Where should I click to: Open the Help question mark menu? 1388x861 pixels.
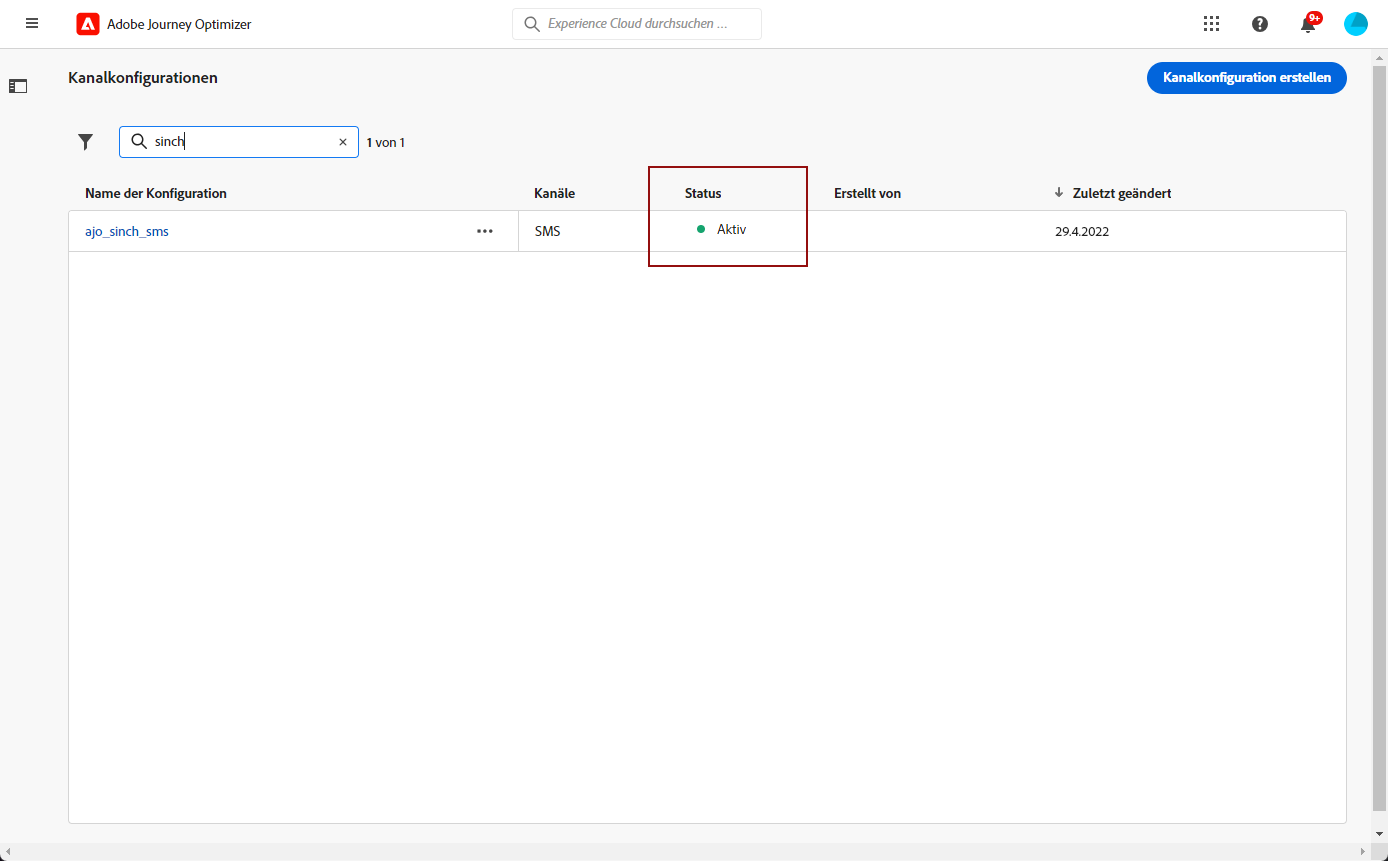[x=1260, y=24]
